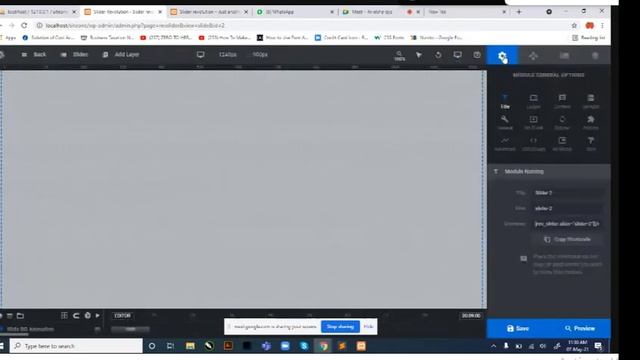The width and height of the screenshot is (640, 360).
Task: Open Zoom from the taskbar
Action: click(285, 346)
